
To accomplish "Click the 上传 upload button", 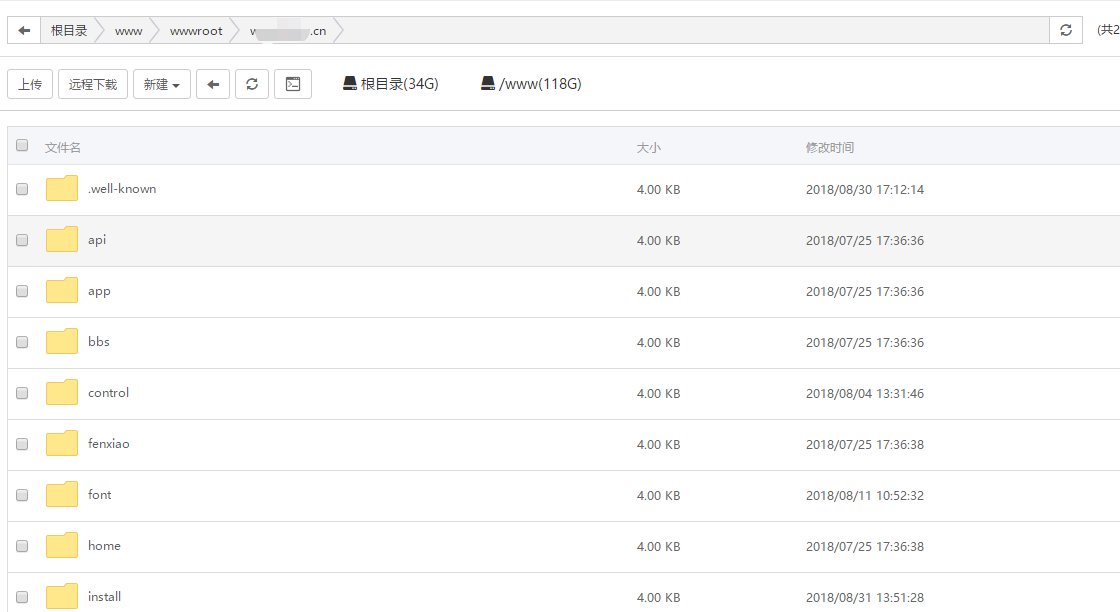I will coord(30,84).
